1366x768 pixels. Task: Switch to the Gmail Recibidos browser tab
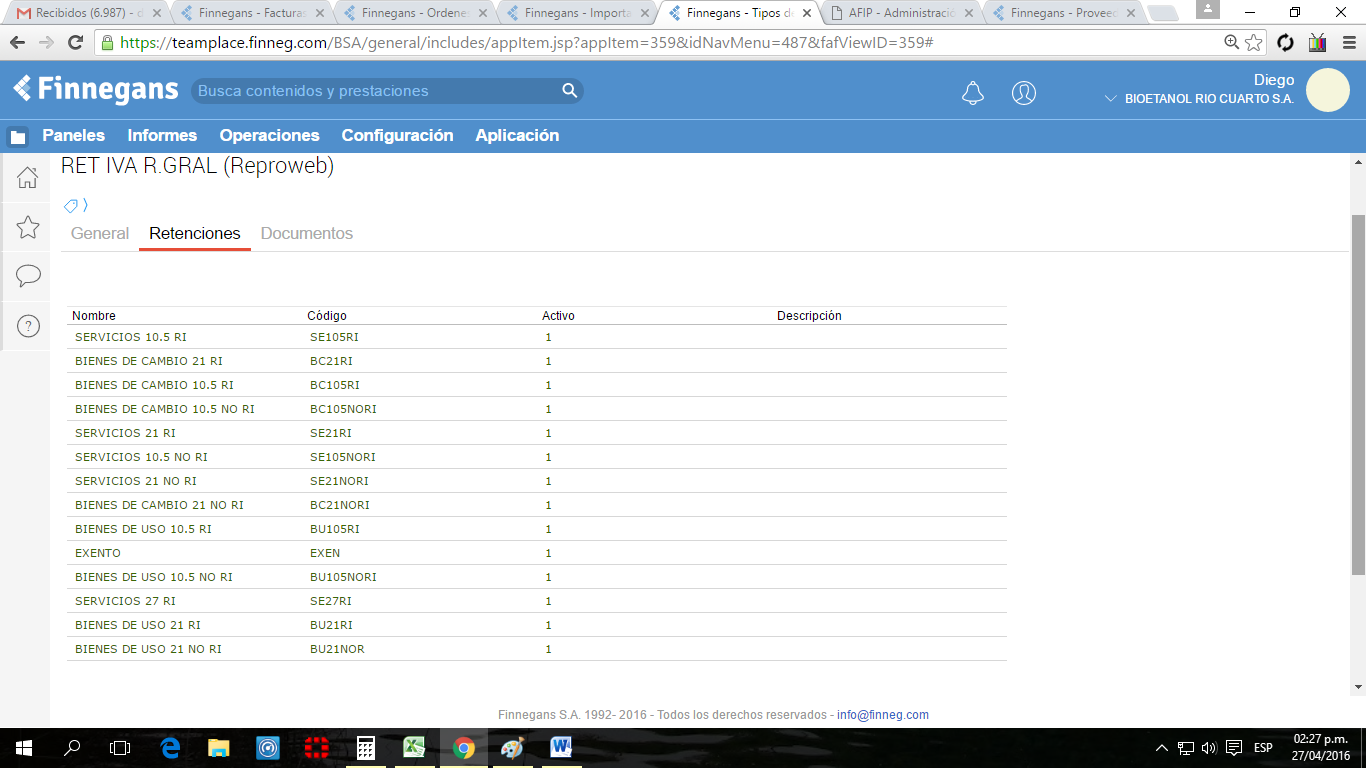point(87,13)
